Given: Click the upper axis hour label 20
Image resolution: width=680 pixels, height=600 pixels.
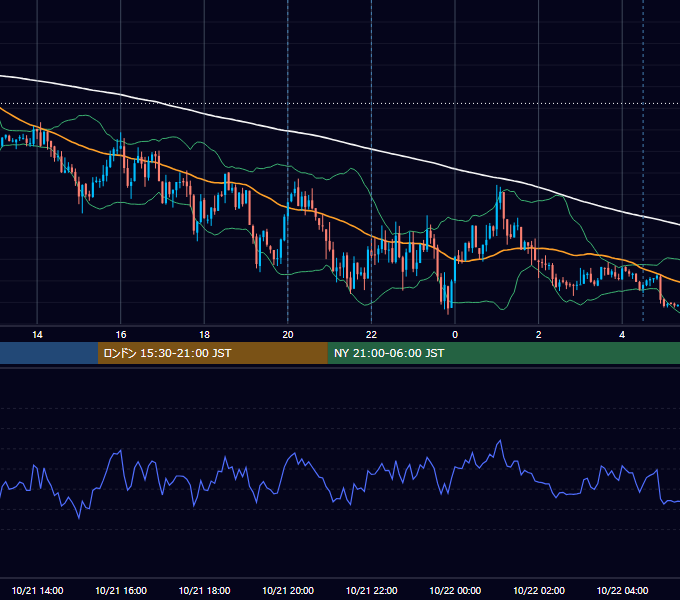Looking at the screenshot, I should [x=288, y=335].
